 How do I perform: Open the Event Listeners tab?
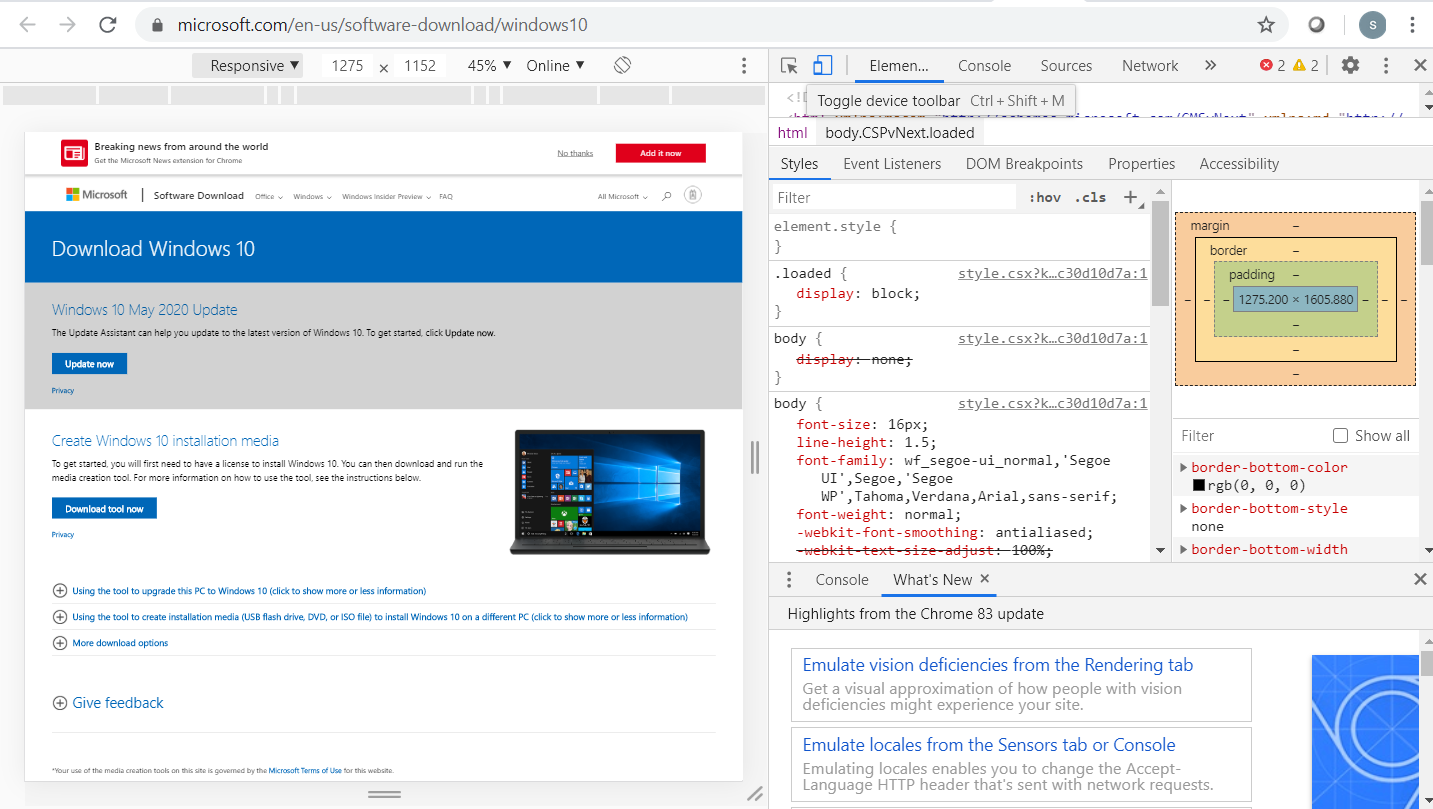(x=891, y=164)
